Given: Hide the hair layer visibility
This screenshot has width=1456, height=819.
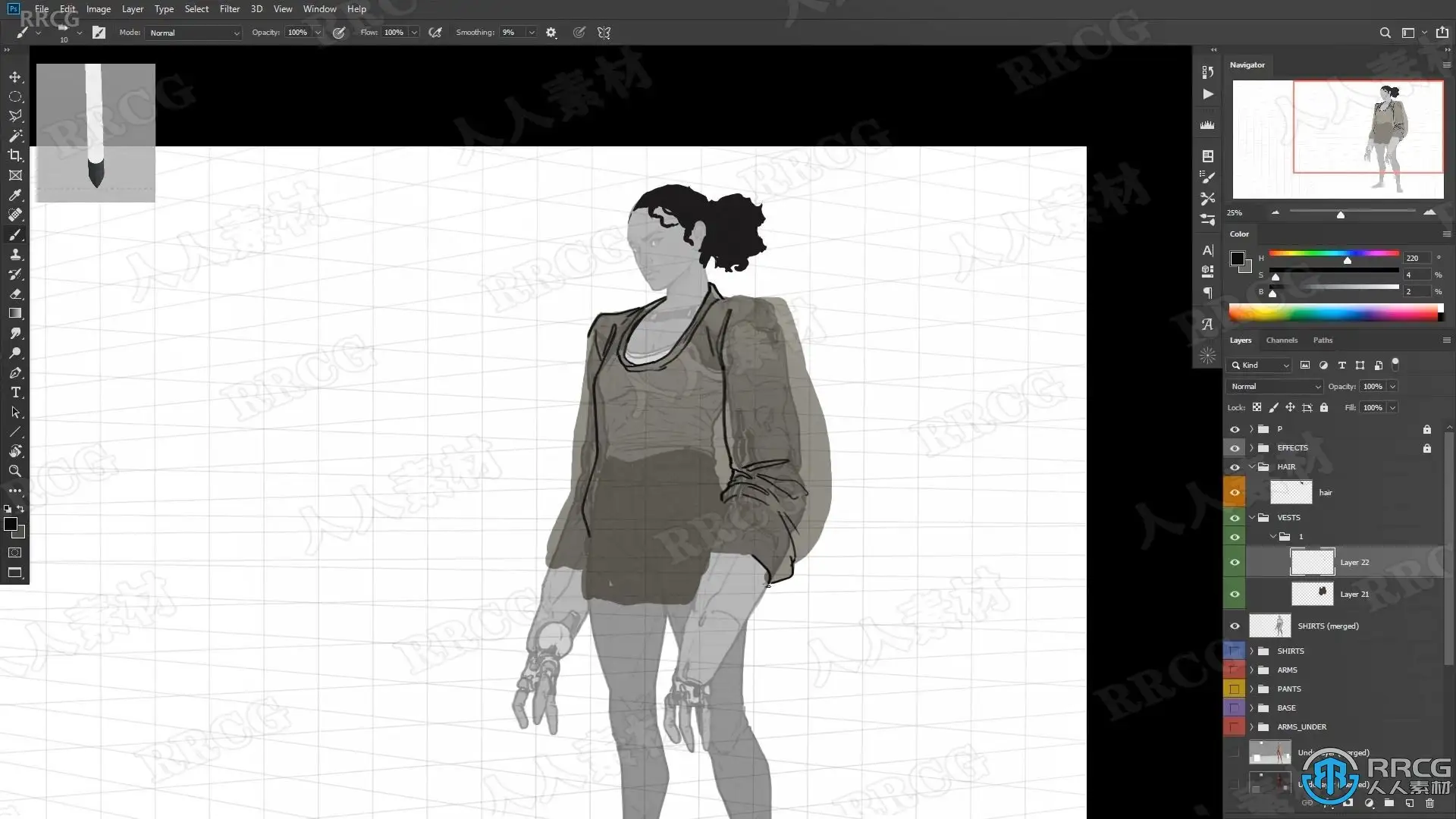Looking at the screenshot, I should pyautogui.click(x=1235, y=493).
